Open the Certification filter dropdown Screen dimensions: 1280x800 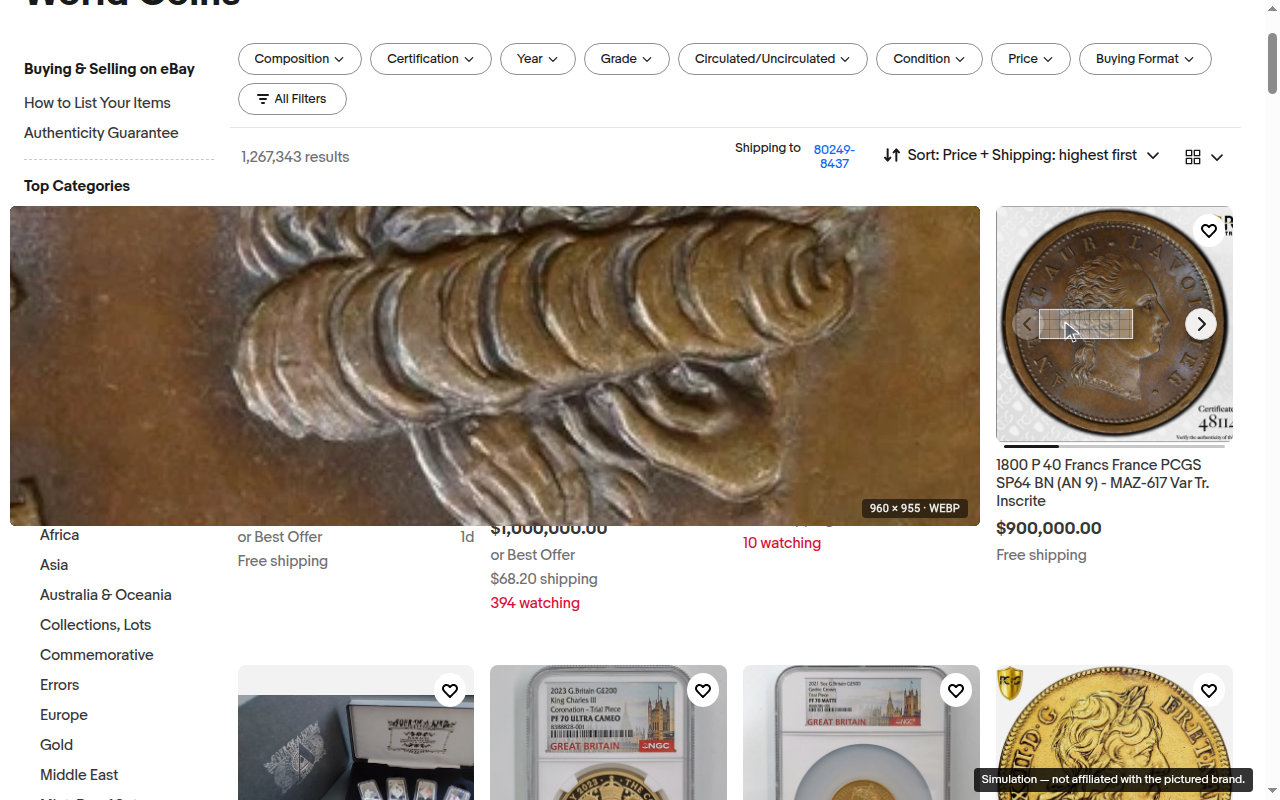431,59
